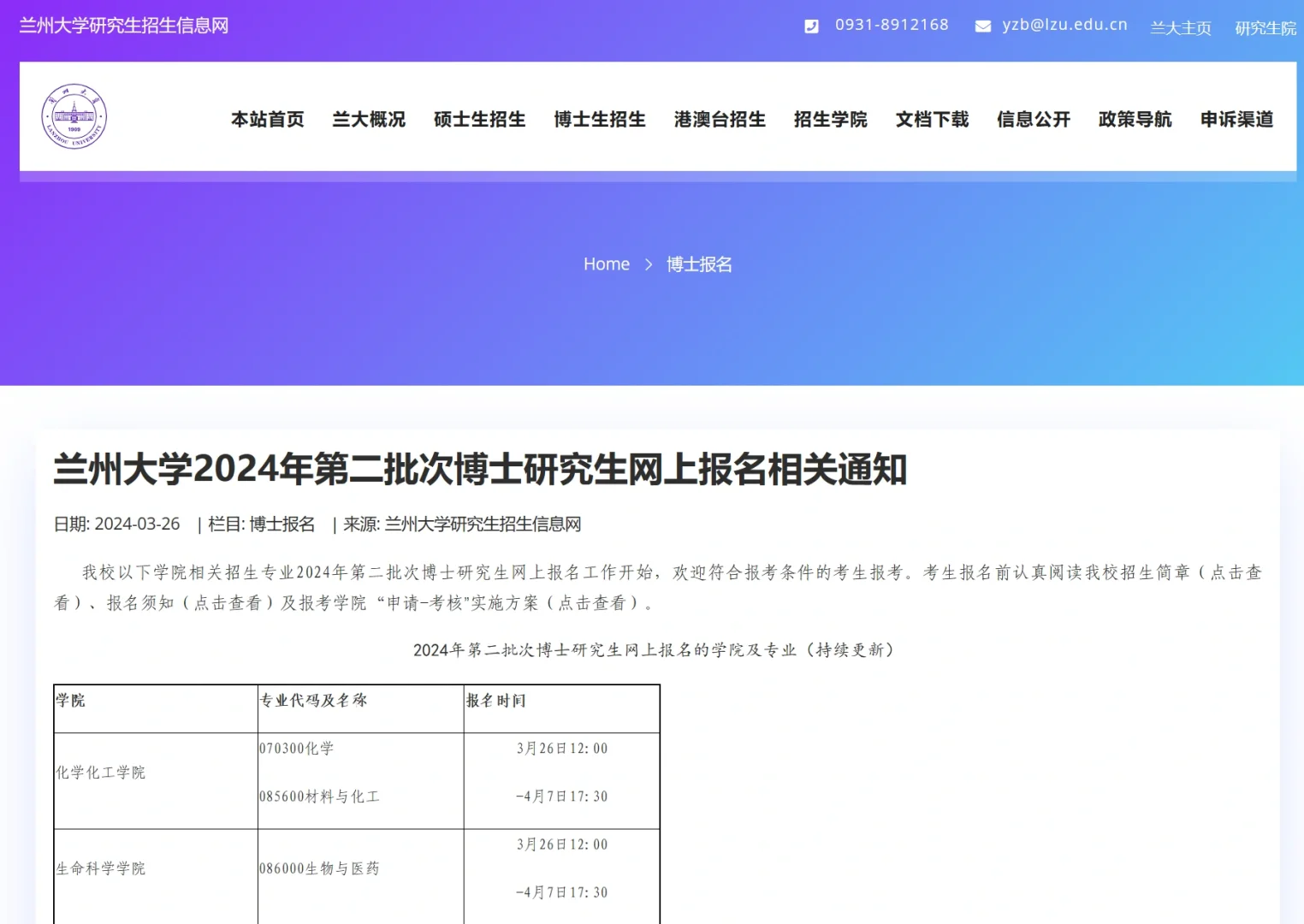Click 3月26日12:00 in the 化学化工学院 row
This screenshot has width=1304, height=924.
[562, 749]
